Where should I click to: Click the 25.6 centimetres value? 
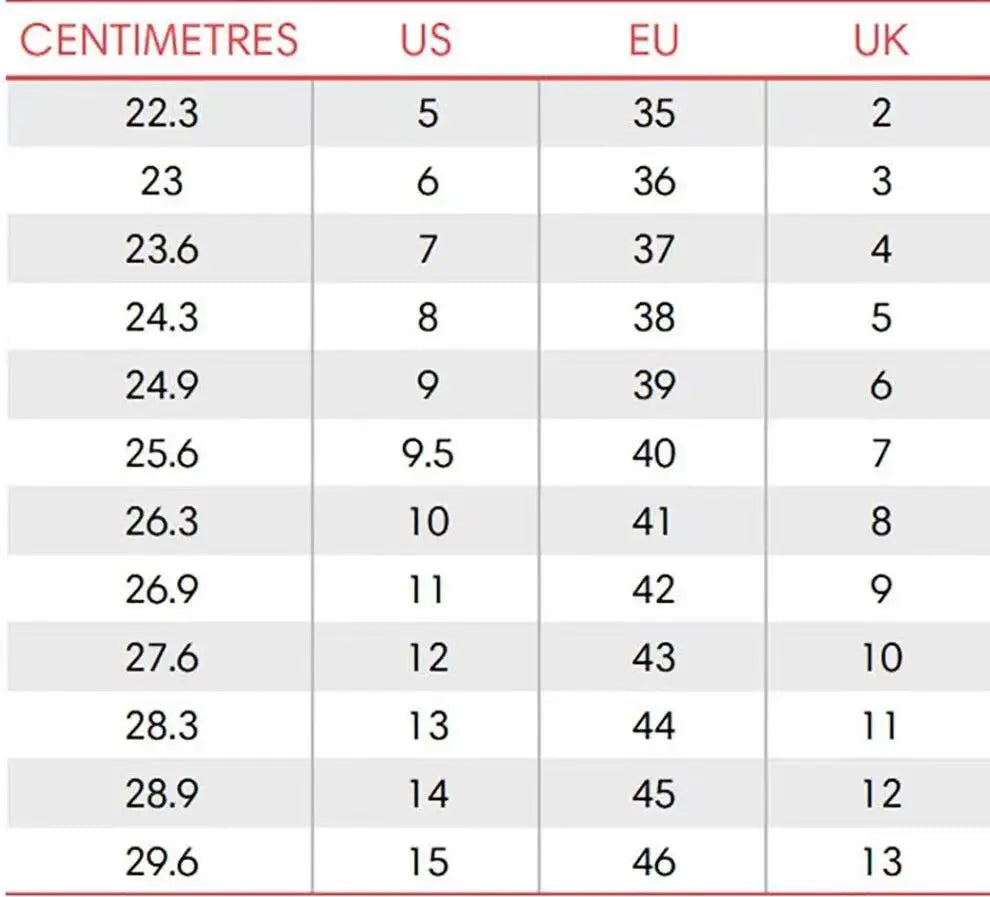(162, 454)
